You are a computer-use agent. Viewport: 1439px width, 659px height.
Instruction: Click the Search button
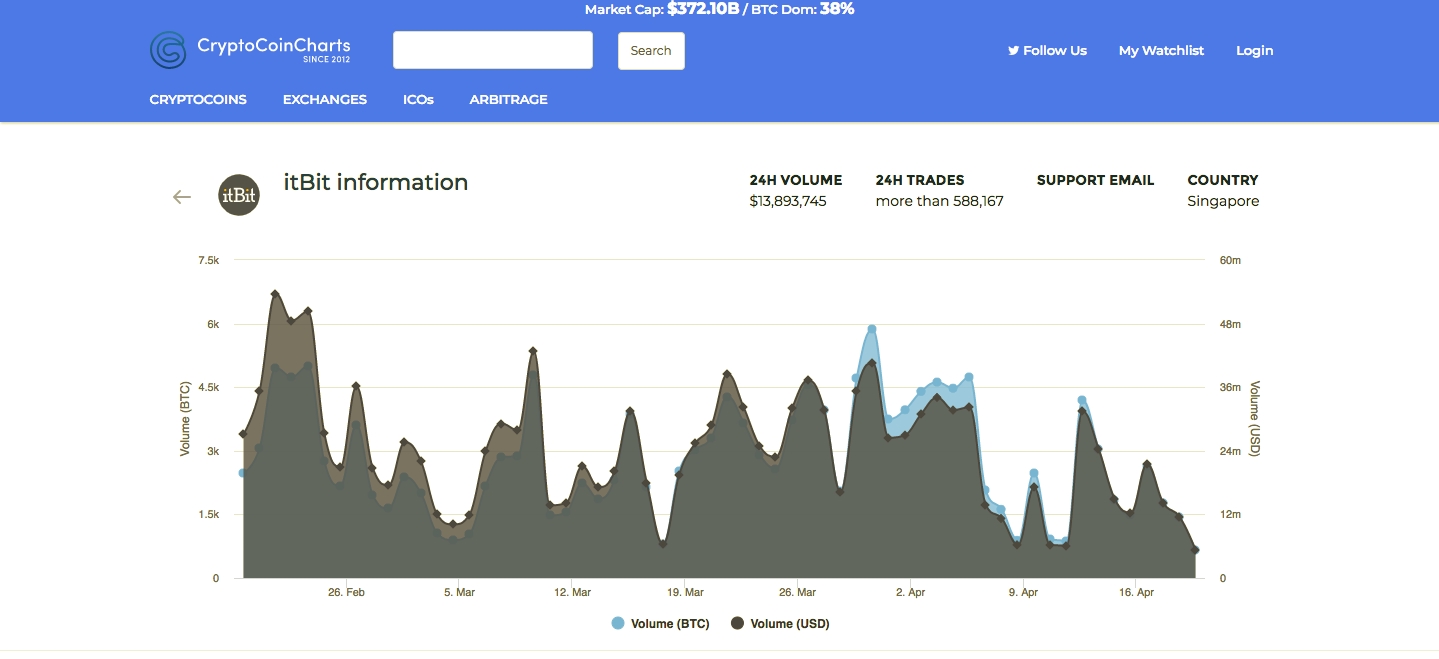tap(651, 51)
